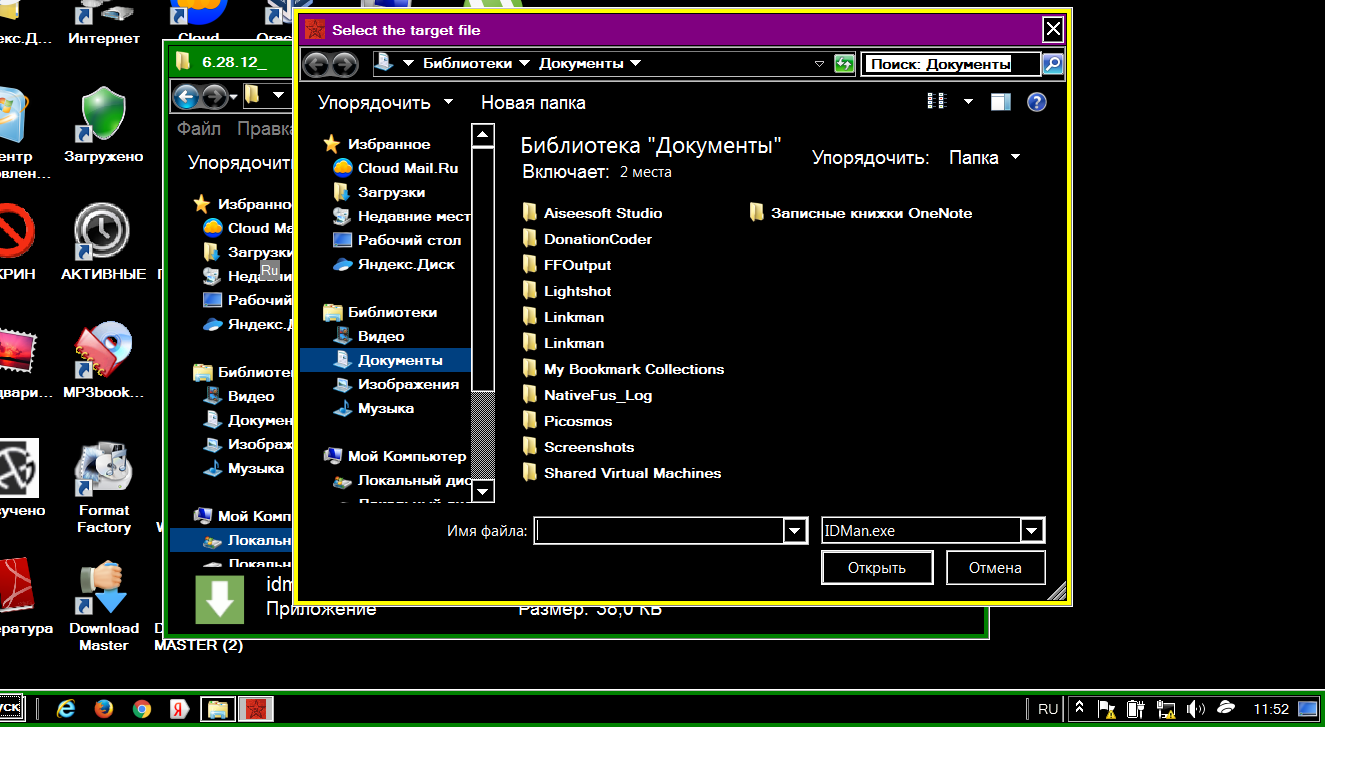Click the Поиск: Документы search field
Viewport: 1366px width, 768px height.
click(x=951, y=64)
